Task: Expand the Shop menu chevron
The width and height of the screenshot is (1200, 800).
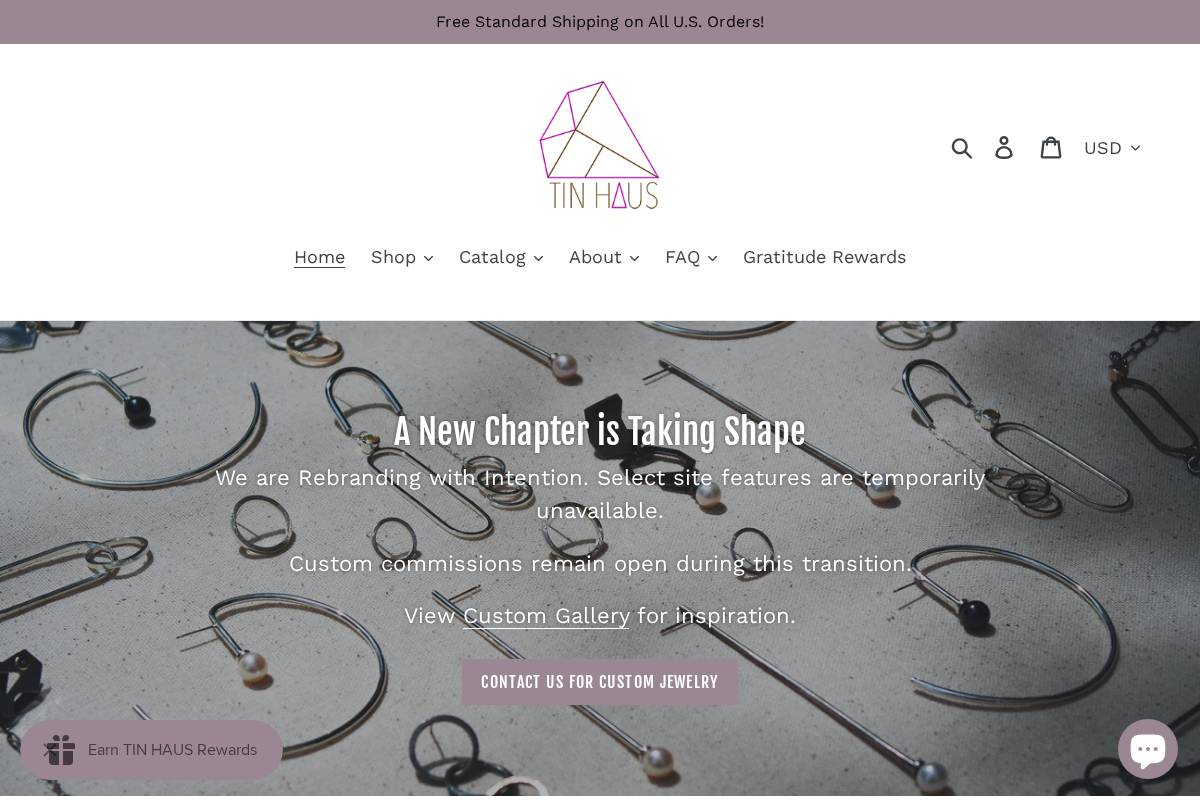Action: pyautogui.click(x=428, y=258)
